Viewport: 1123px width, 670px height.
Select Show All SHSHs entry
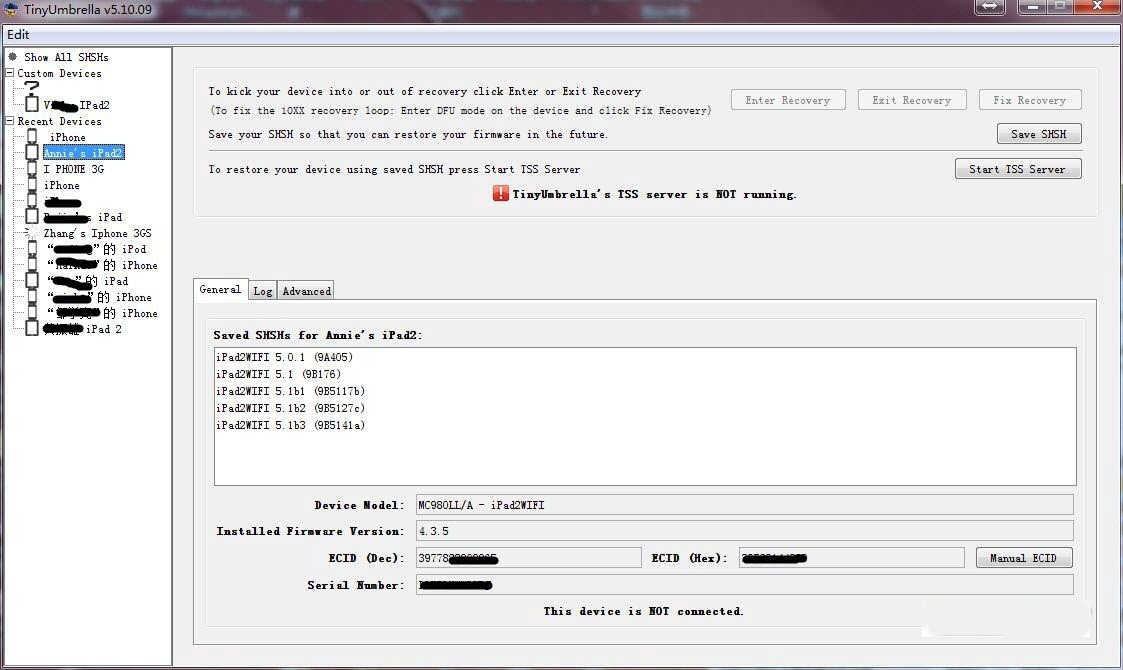[66, 57]
